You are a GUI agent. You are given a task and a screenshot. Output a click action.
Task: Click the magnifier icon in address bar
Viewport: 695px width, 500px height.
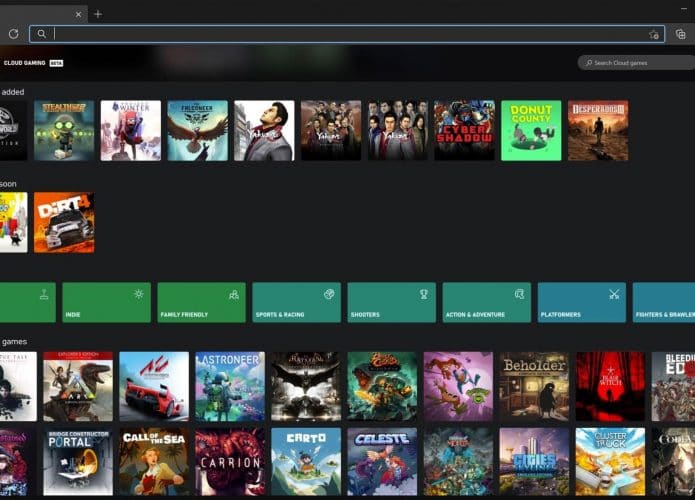tap(41, 34)
